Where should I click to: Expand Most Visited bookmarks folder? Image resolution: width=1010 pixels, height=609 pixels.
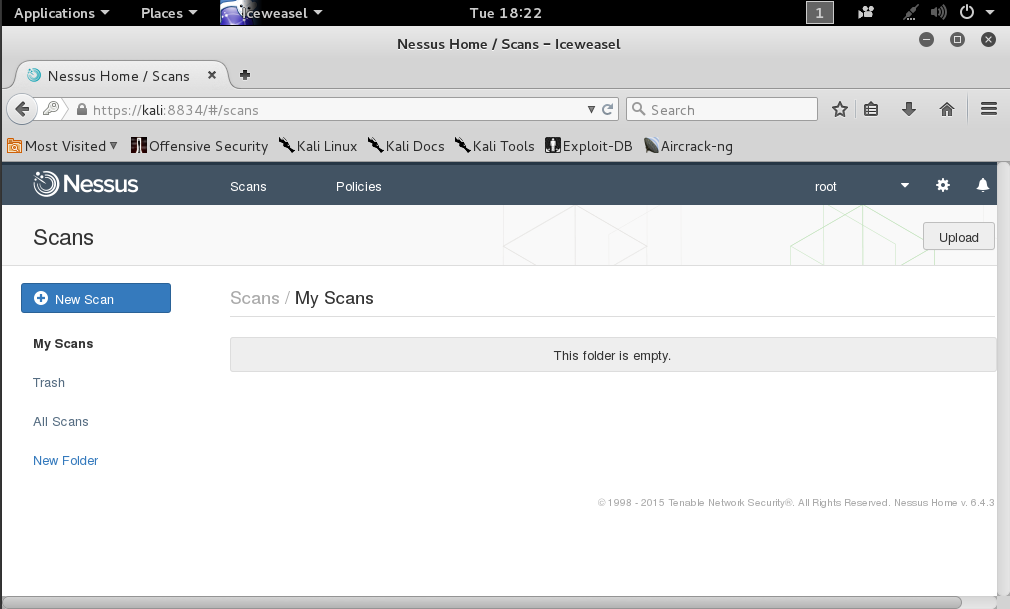[x=62, y=146]
